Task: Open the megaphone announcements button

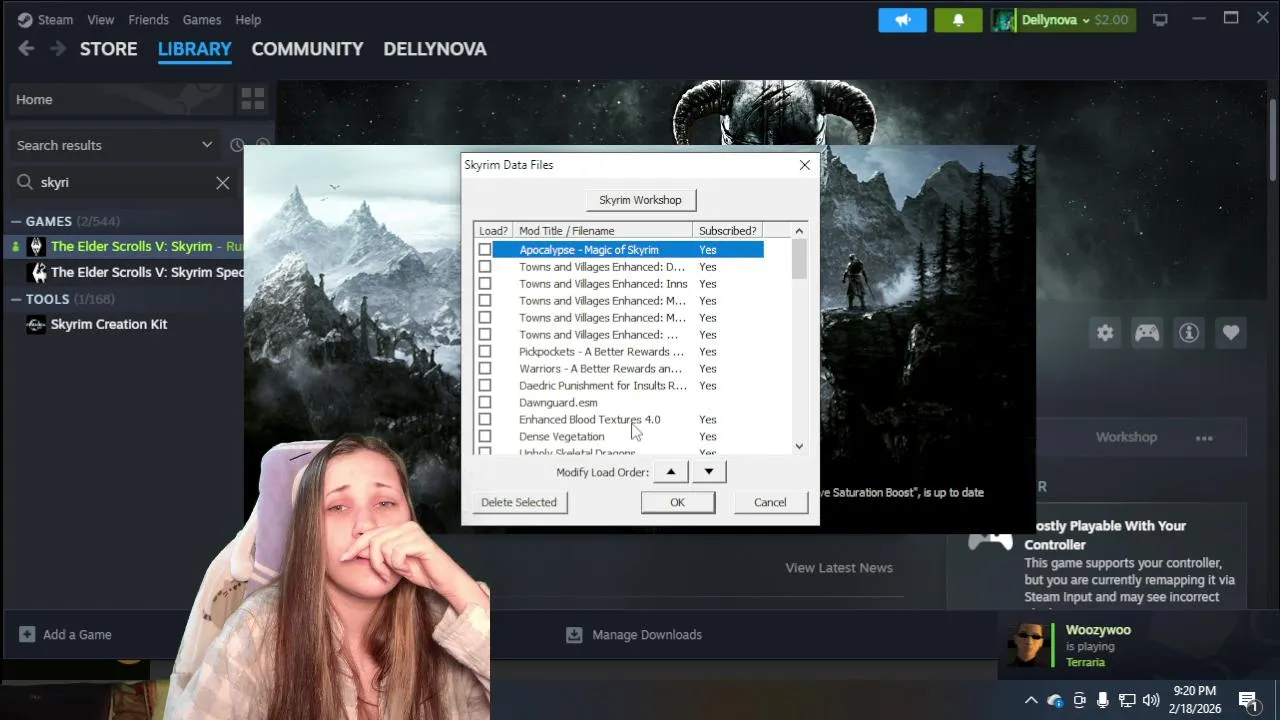Action: coord(903,19)
